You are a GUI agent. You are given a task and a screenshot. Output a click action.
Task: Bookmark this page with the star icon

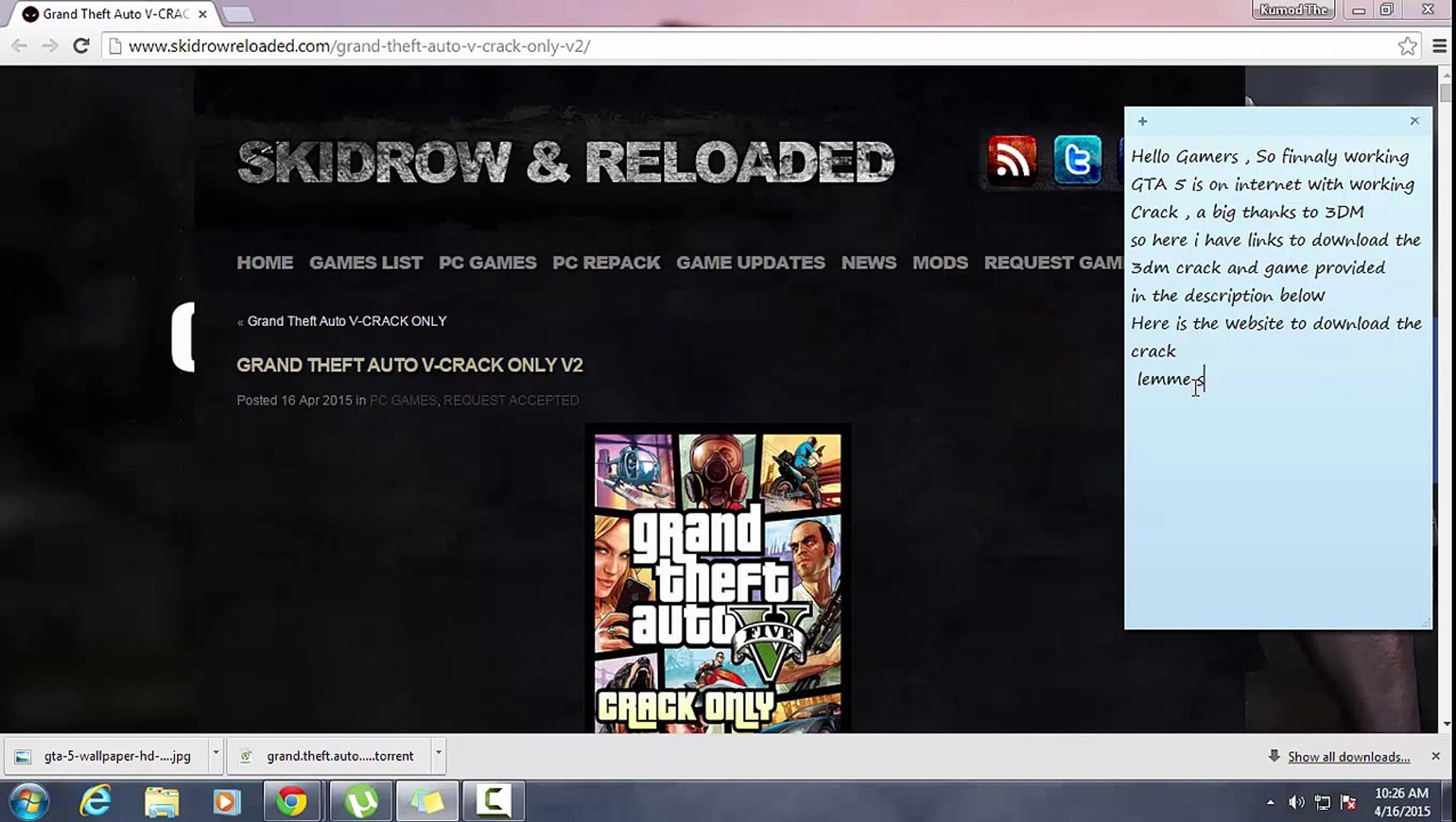click(x=1407, y=46)
